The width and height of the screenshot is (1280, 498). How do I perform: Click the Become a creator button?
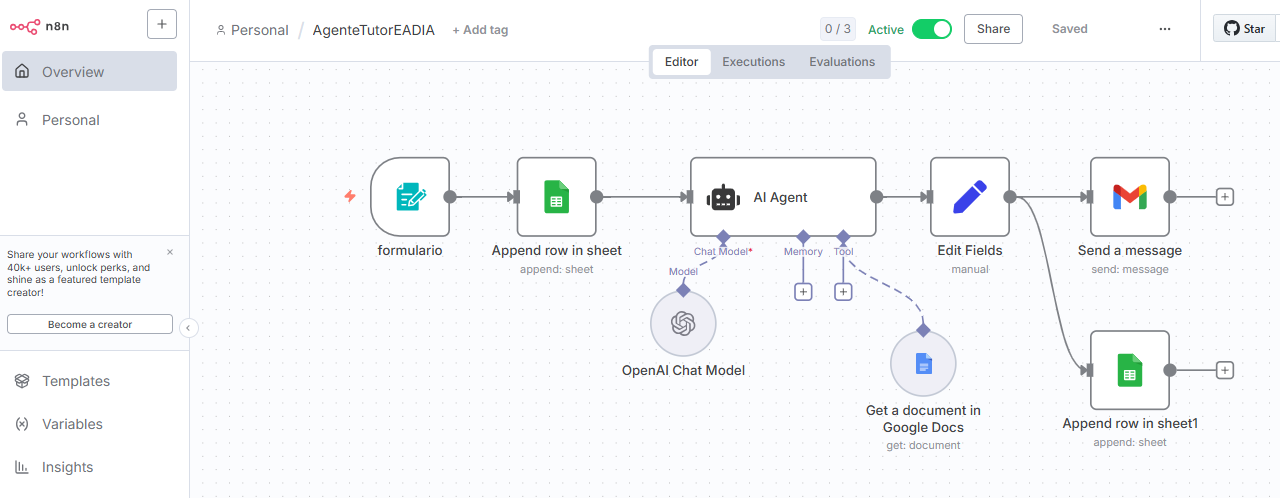90,325
